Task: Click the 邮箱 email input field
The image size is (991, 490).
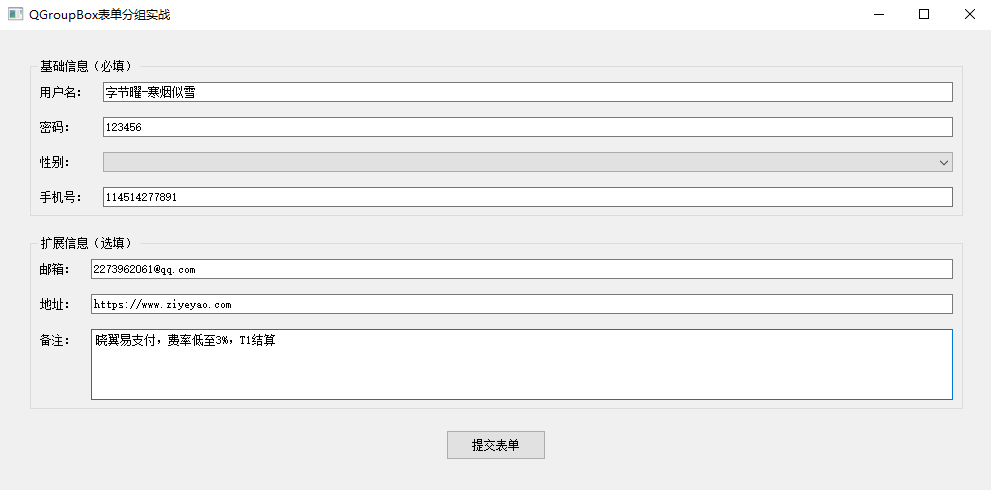Action: [x=521, y=269]
